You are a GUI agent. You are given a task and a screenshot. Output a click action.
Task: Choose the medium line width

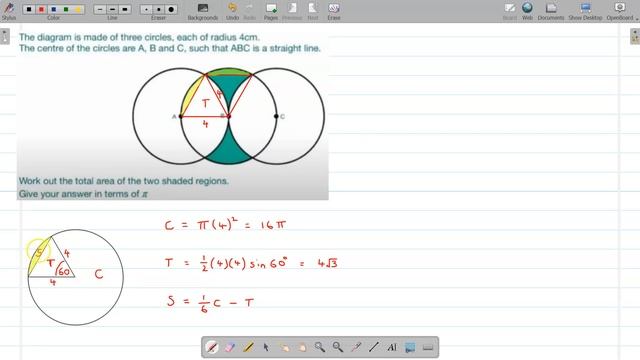112,9
